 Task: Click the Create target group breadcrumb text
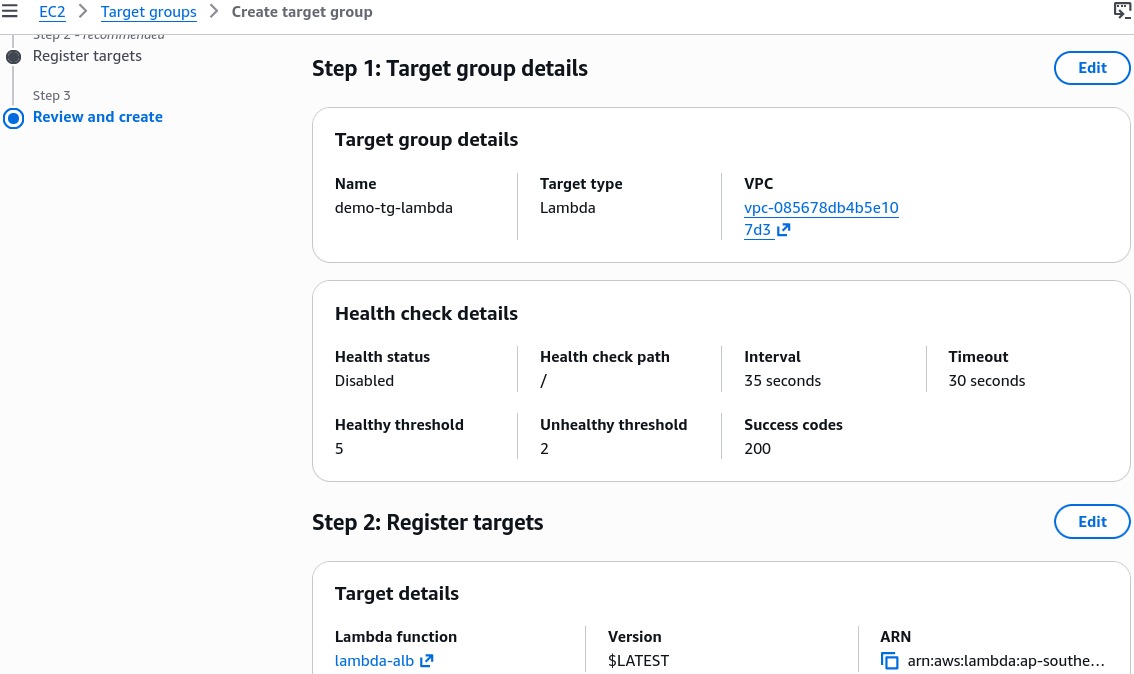302,12
